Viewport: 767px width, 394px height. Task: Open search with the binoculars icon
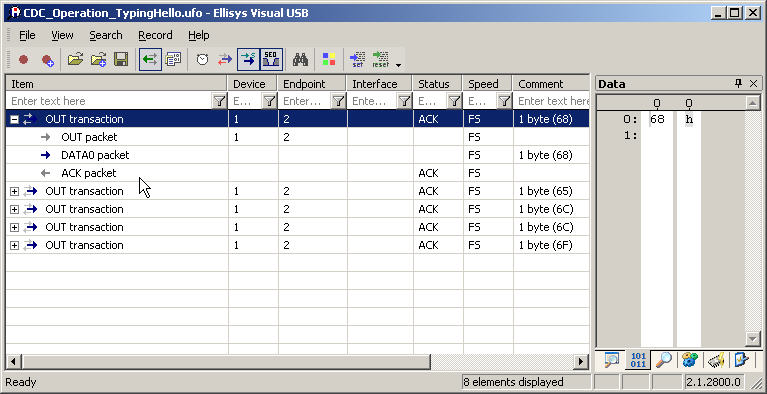300,60
